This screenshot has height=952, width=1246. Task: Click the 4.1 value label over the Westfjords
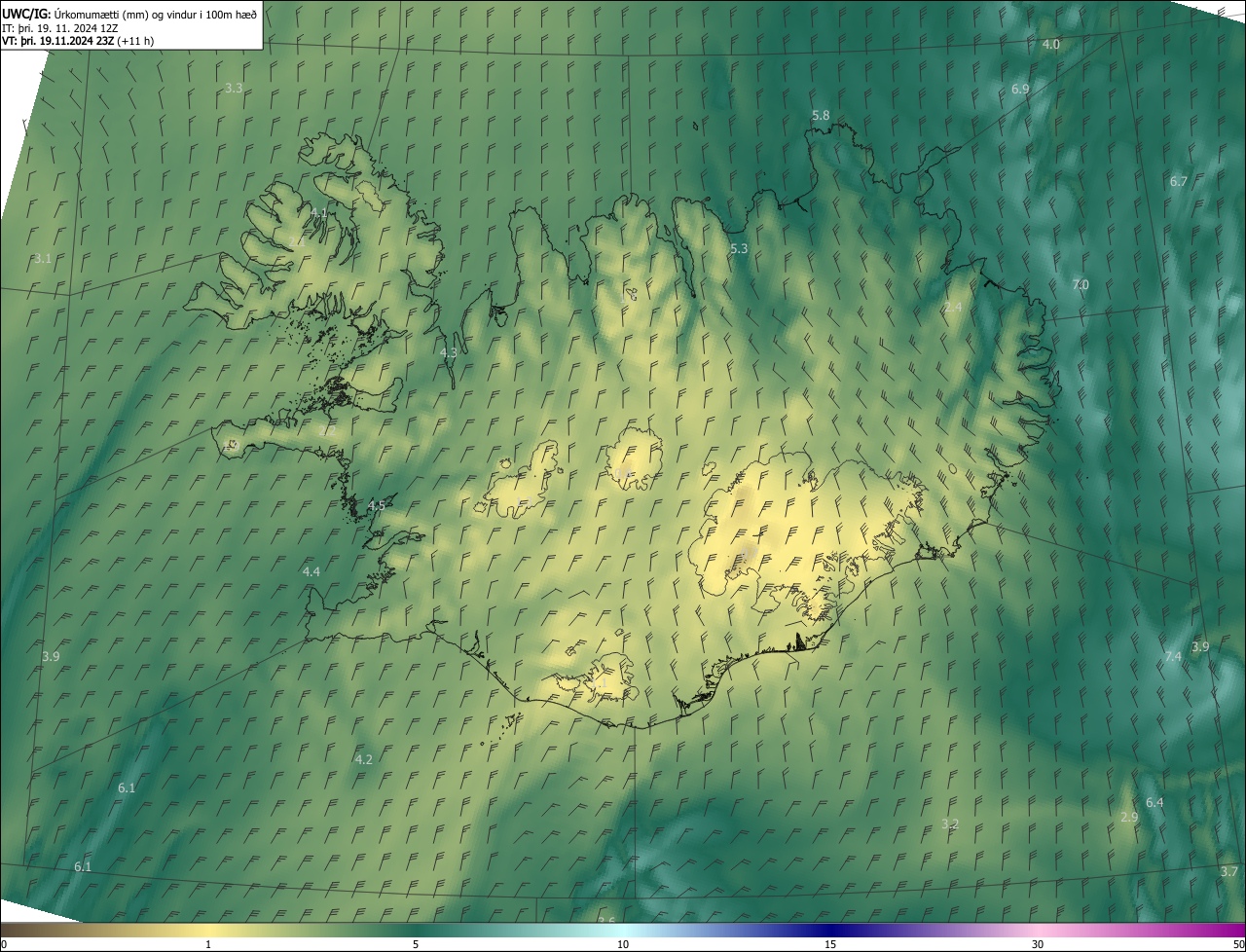(x=319, y=213)
